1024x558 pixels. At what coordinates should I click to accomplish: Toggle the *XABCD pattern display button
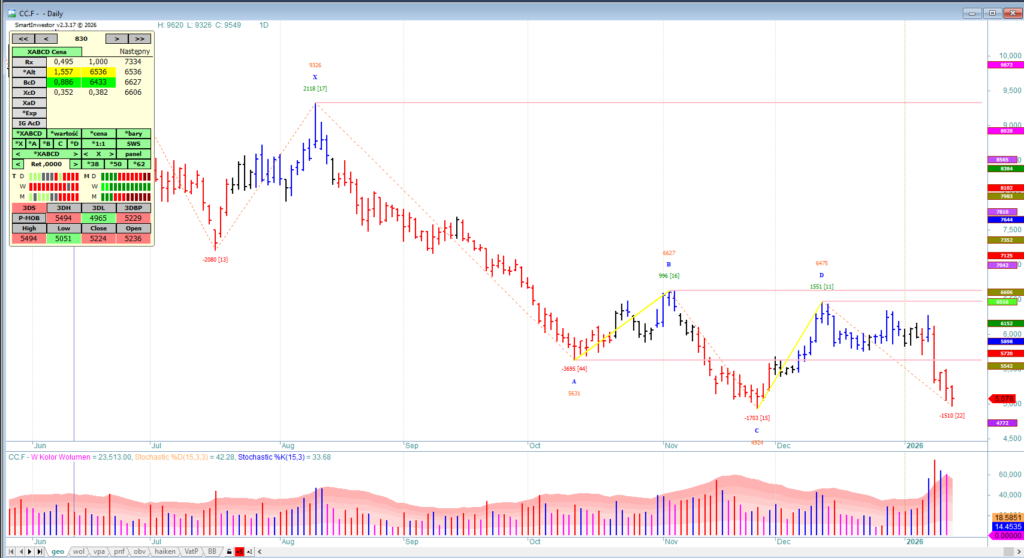28,133
